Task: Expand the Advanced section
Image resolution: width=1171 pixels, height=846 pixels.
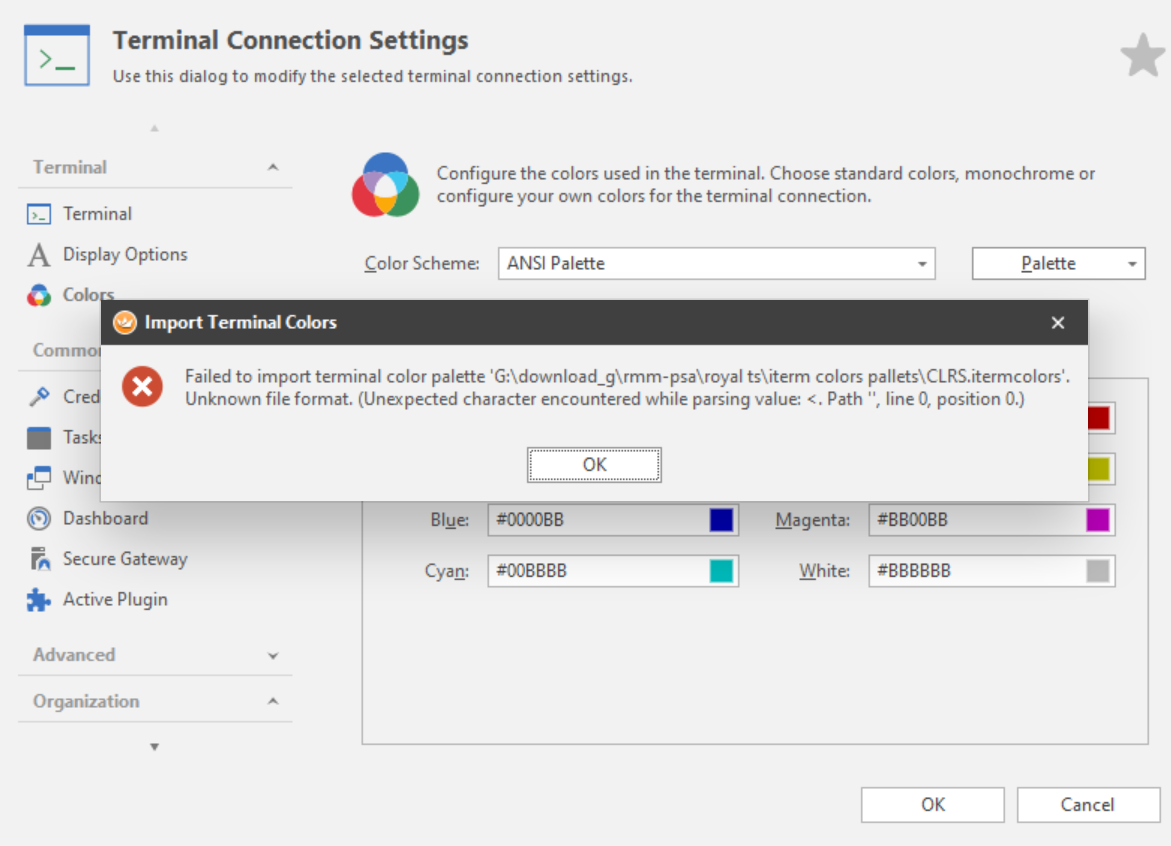Action: [273, 656]
